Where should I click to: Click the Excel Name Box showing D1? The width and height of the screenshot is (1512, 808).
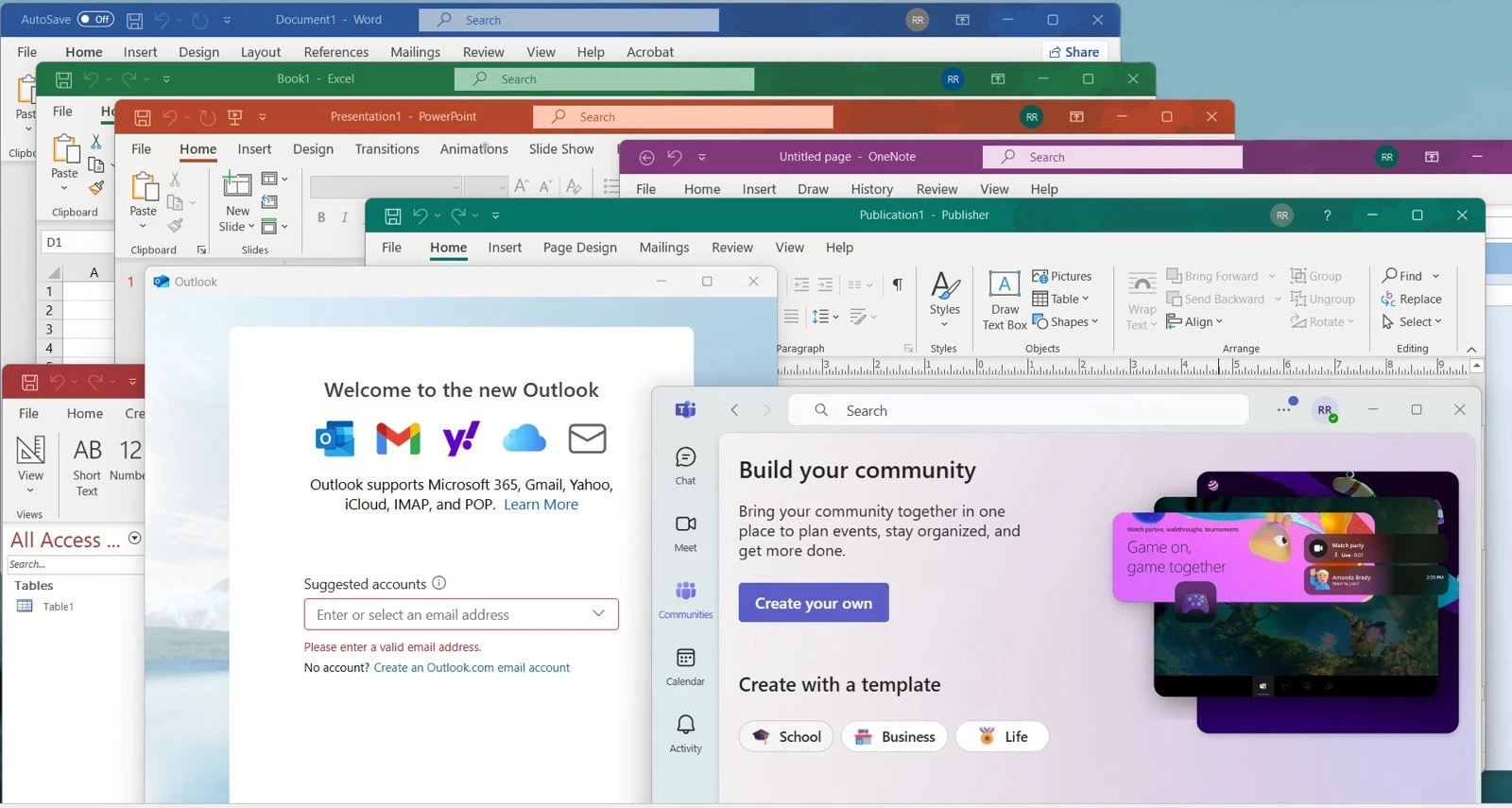tap(77, 242)
